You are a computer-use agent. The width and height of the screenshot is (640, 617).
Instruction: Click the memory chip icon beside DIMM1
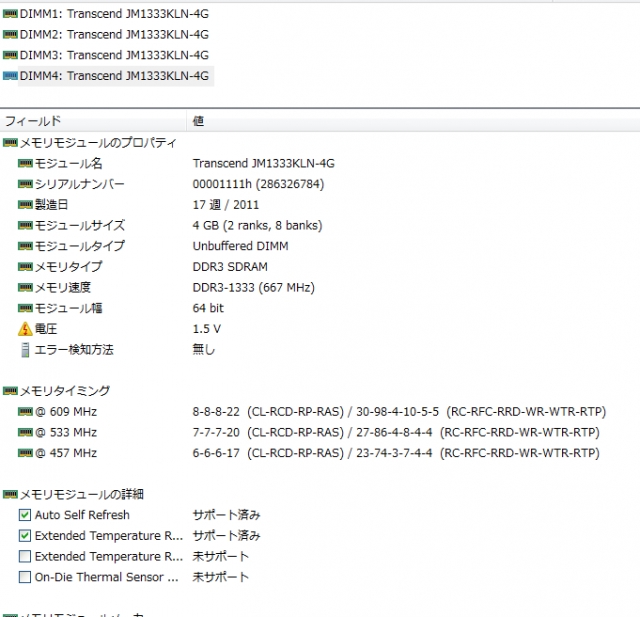pos(10,14)
